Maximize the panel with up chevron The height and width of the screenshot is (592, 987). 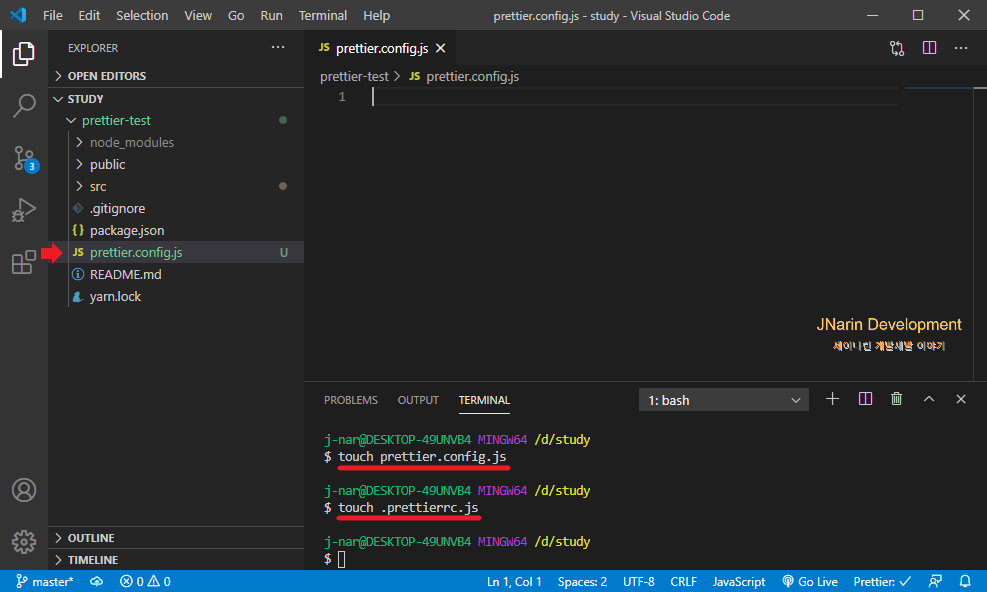[928, 399]
